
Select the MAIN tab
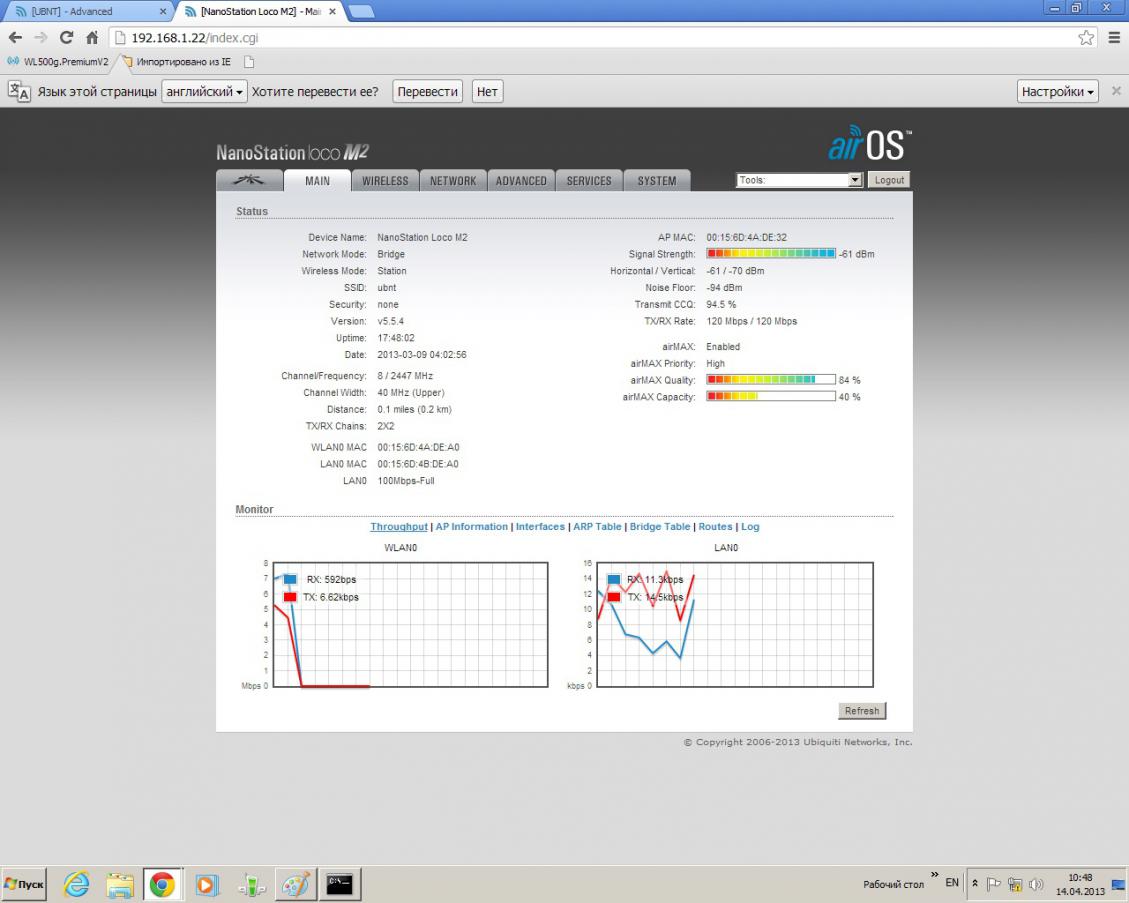click(318, 181)
